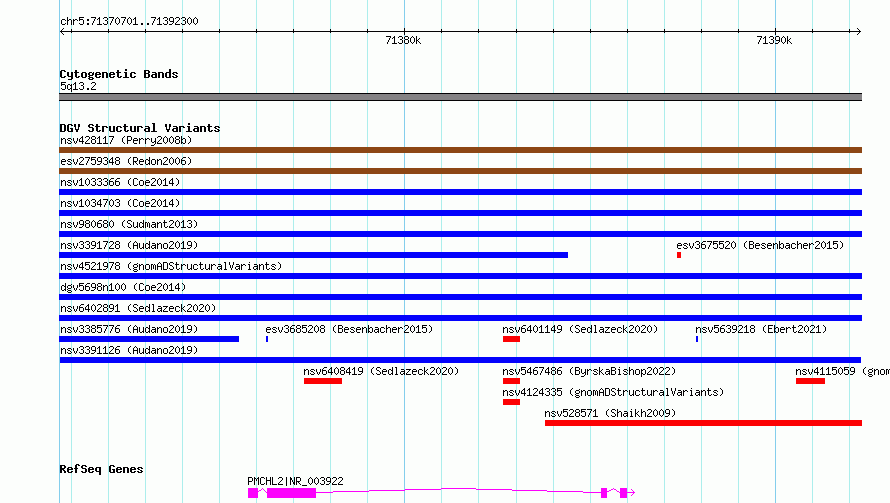Open variant nsv5639218 (Ebert2021)
The image size is (890, 503).
point(761,329)
